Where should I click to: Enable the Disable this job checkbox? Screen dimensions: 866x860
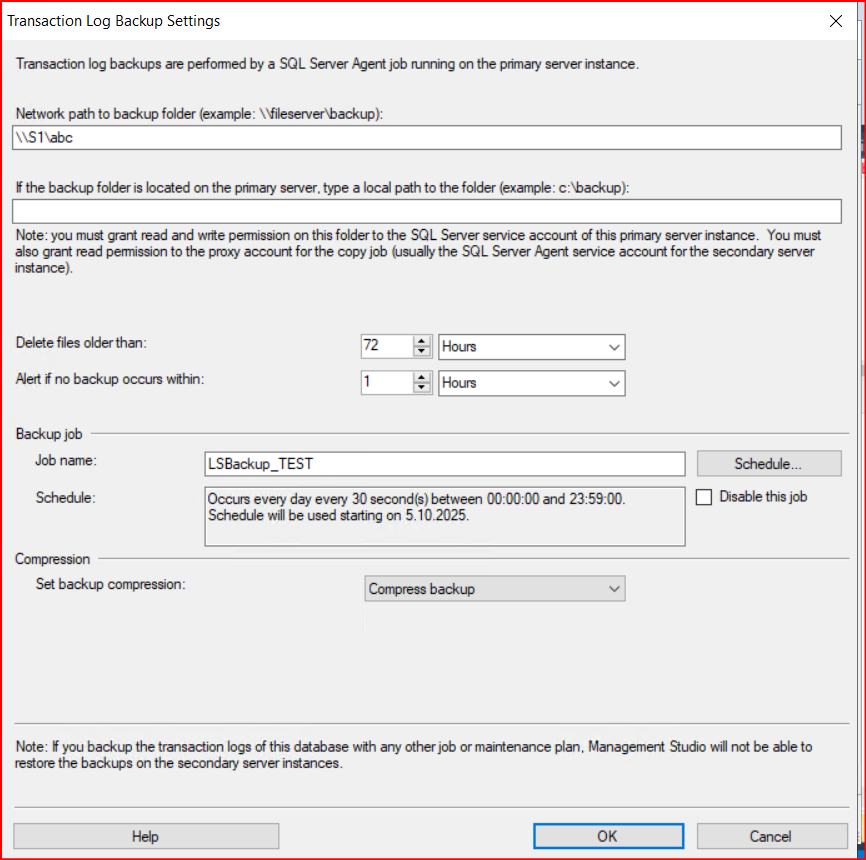tap(704, 497)
